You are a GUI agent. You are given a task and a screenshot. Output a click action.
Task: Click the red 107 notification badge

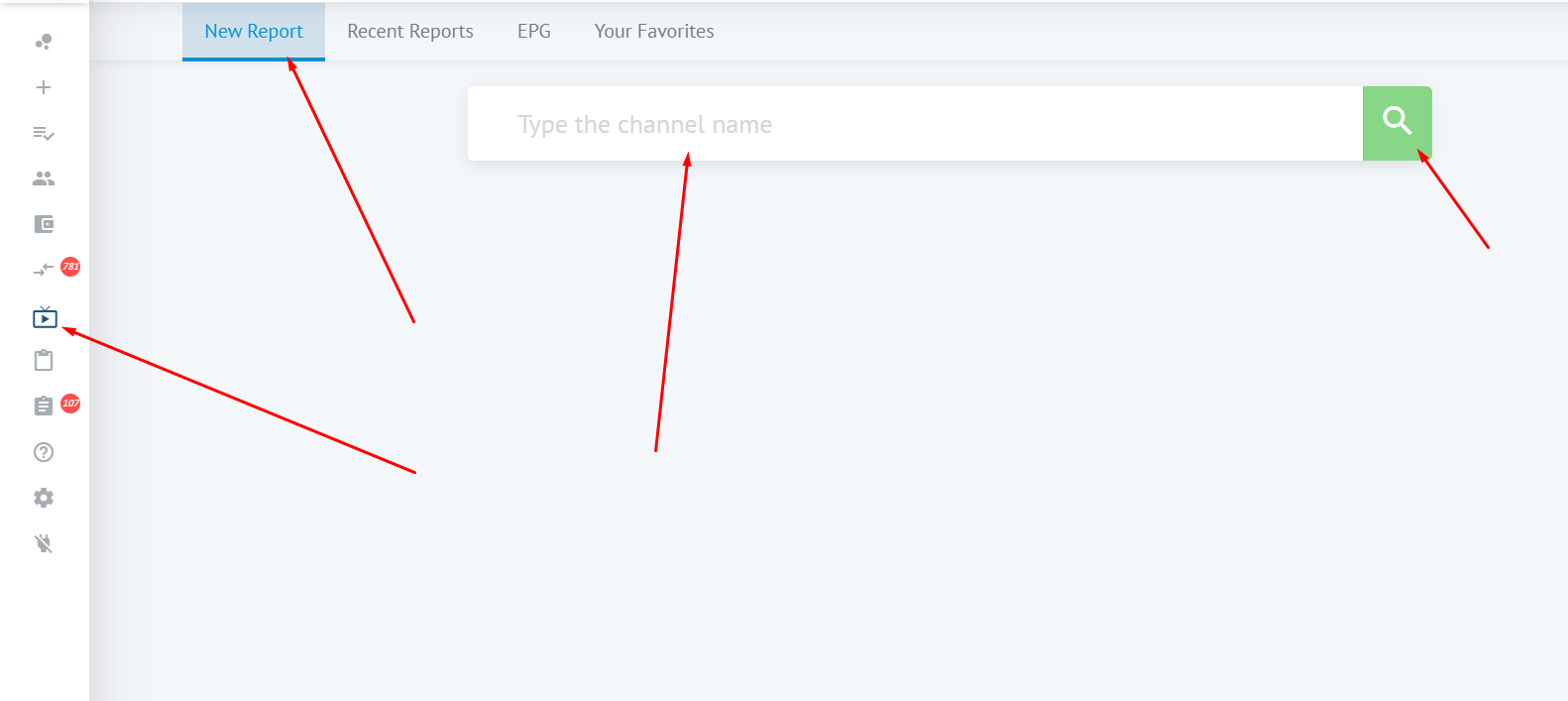pyautogui.click(x=70, y=403)
